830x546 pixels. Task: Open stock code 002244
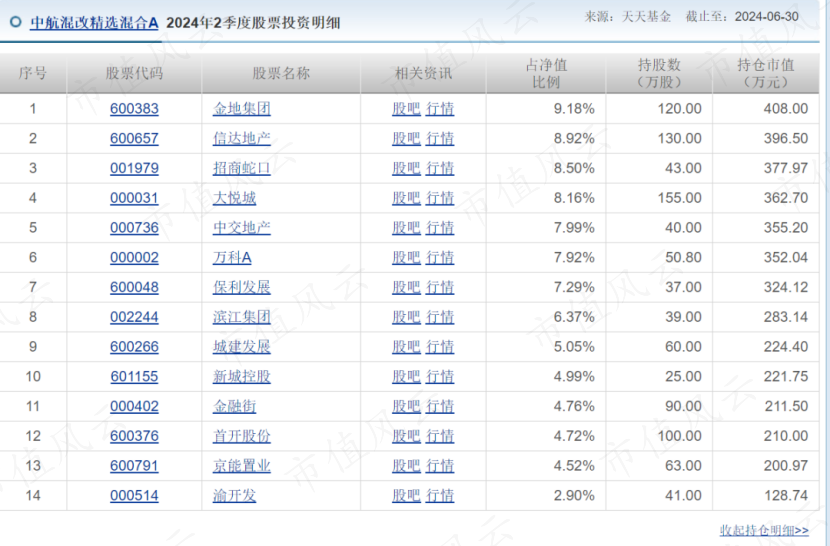(x=134, y=317)
